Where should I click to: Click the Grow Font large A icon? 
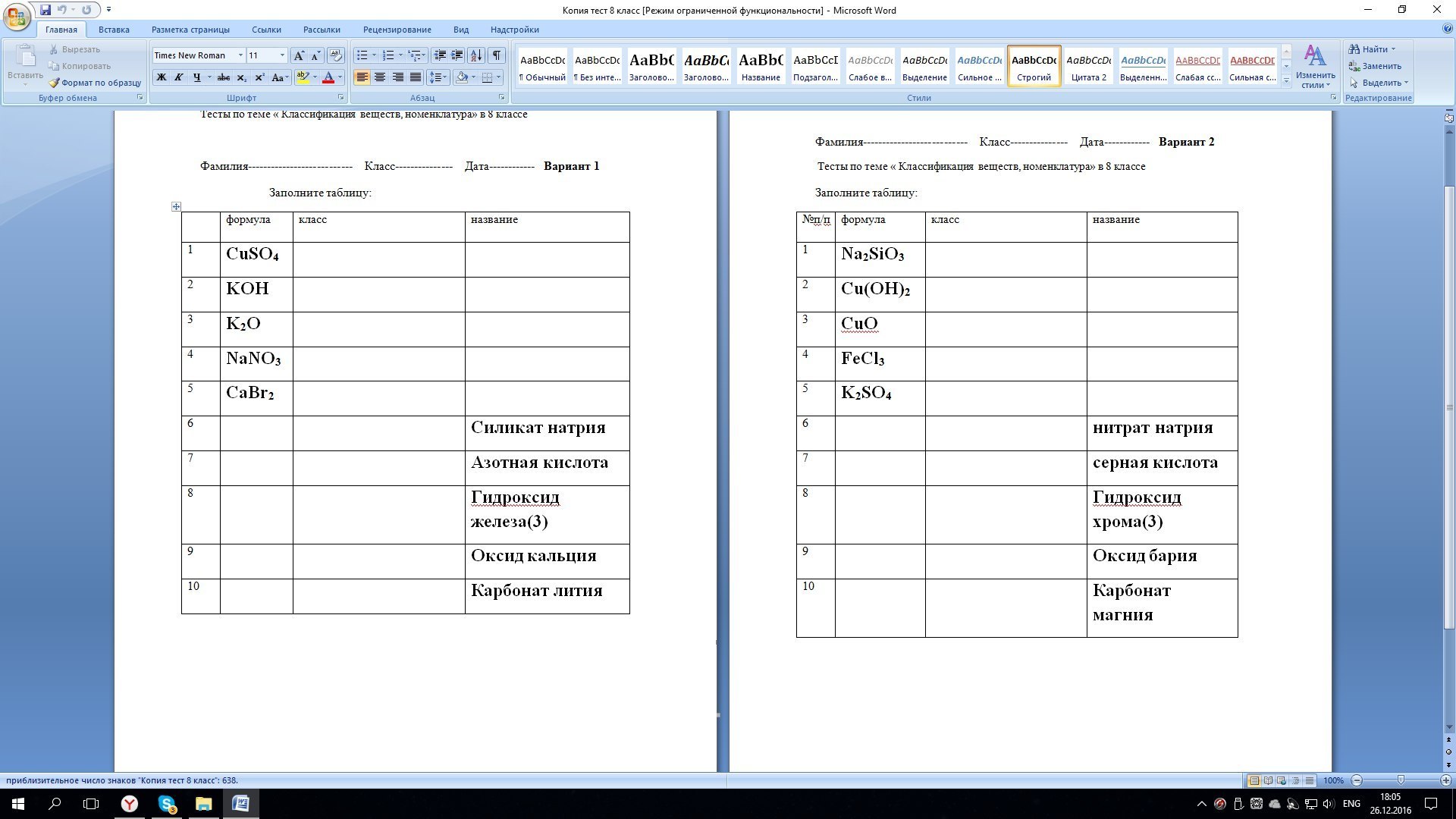299,55
